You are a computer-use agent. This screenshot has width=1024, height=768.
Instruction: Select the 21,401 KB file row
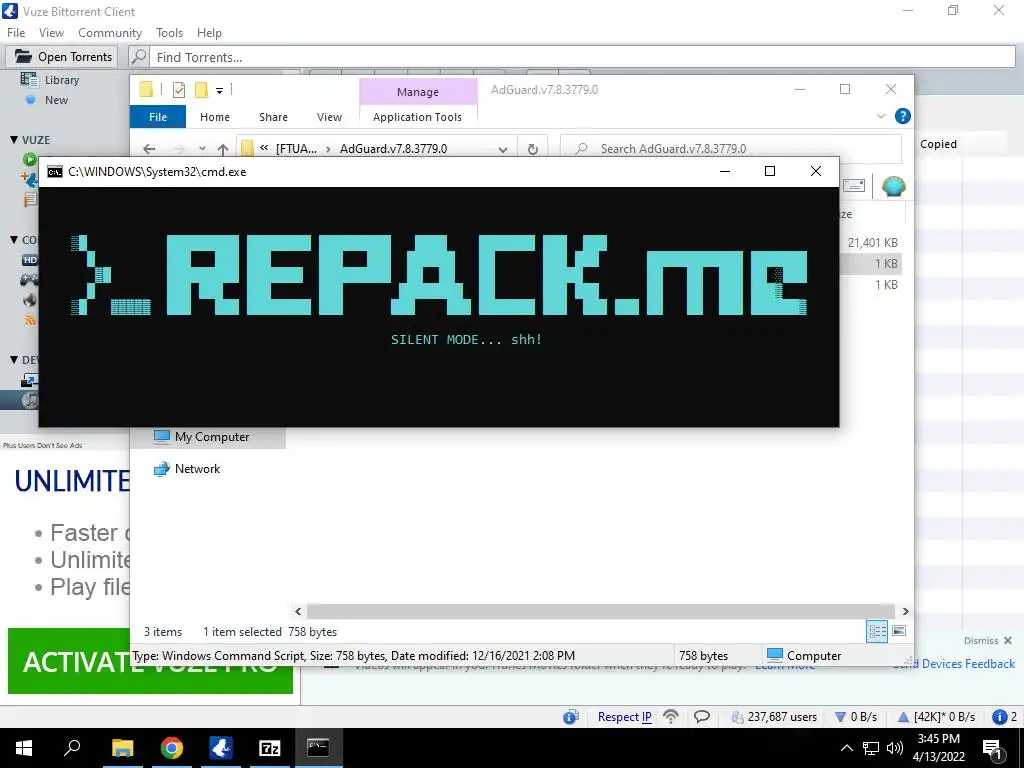pos(872,242)
